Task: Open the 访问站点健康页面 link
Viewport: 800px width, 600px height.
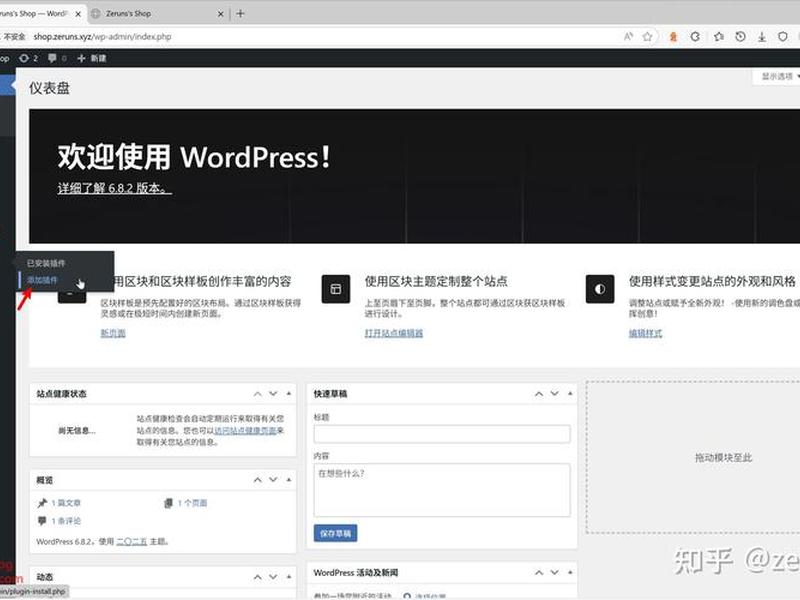Action: (x=245, y=431)
